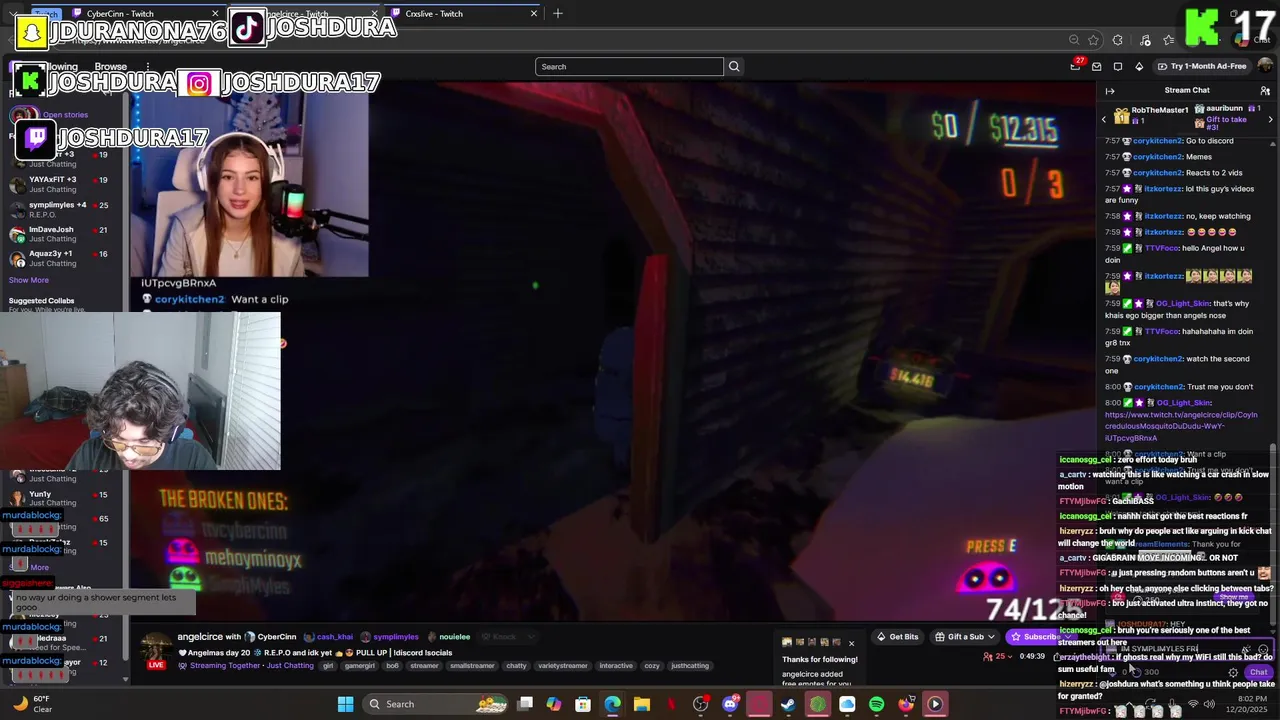Click browser zoom-out magnifier icon in address bar

click(x=1074, y=40)
